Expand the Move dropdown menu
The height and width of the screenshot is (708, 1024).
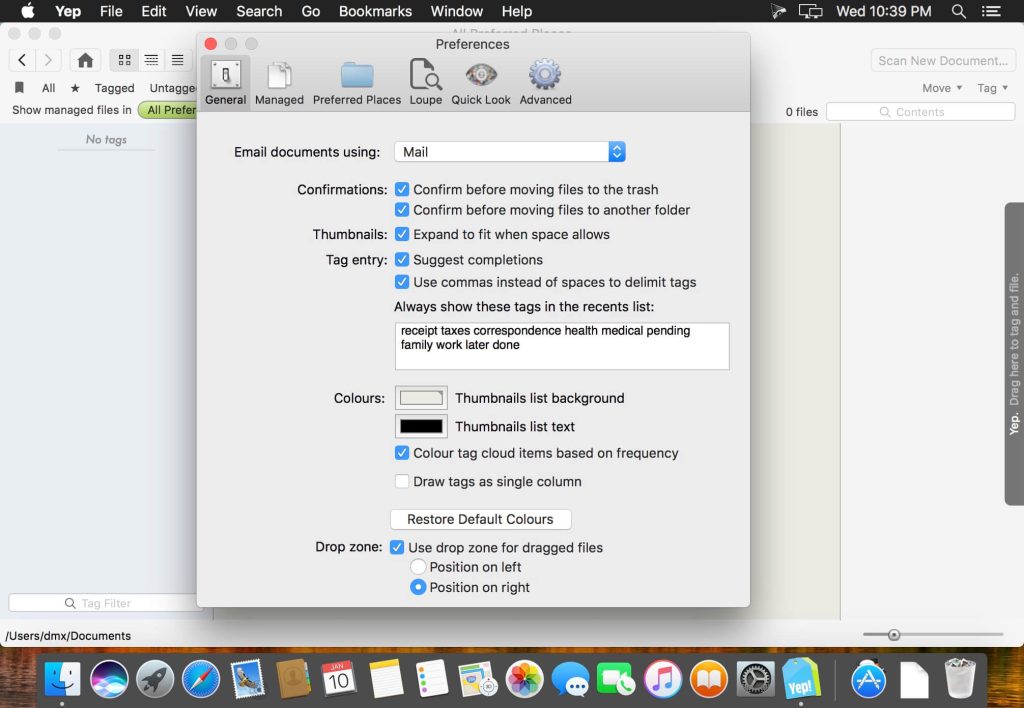coord(942,88)
